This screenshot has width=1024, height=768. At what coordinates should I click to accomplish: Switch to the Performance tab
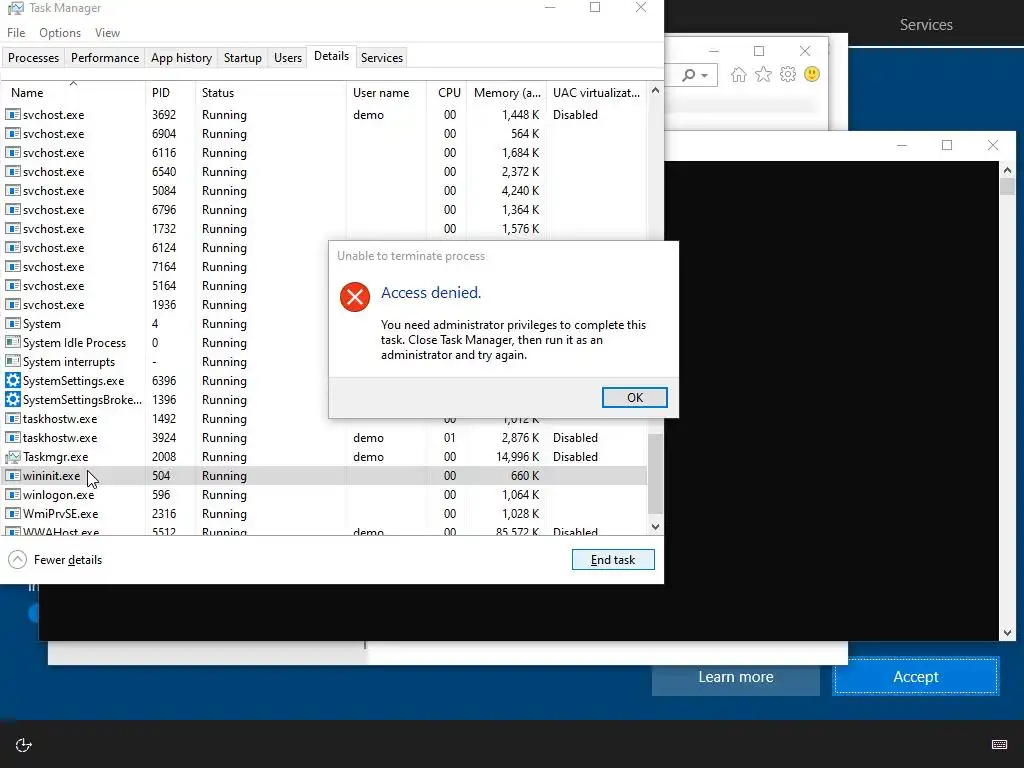pyautogui.click(x=104, y=57)
